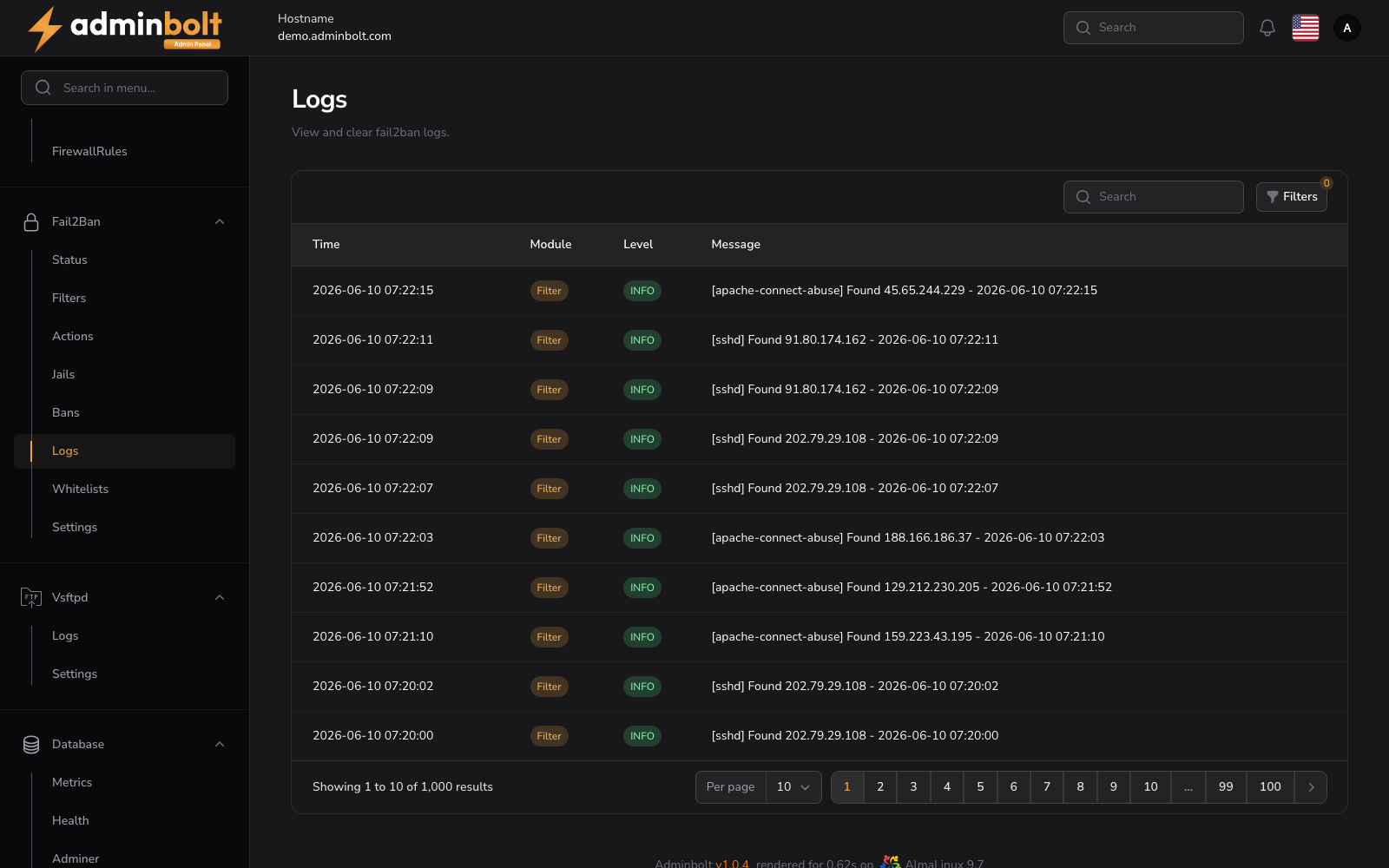This screenshot has height=868, width=1389.
Task: Open the US flag language selector
Action: (x=1306, y=28)
